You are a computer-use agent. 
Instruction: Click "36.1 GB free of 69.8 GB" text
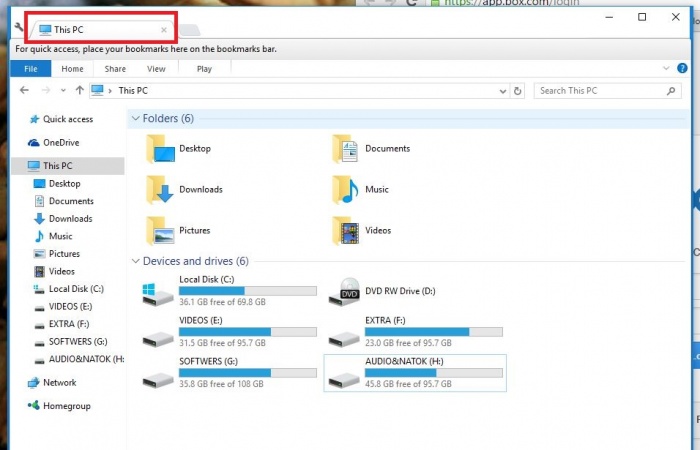click(222, 302)
